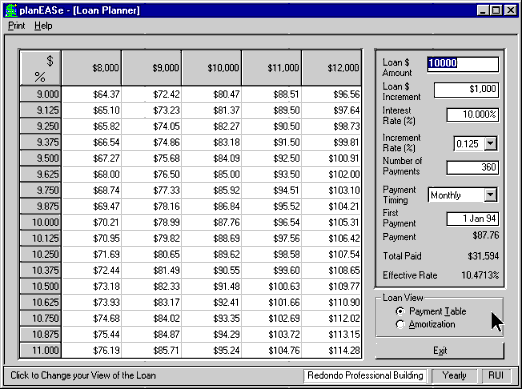Image resolution: width=522 pixels, height=389 pixels.
Task: Click the Loan $ Increment field
Action: [x=466, y=90]
